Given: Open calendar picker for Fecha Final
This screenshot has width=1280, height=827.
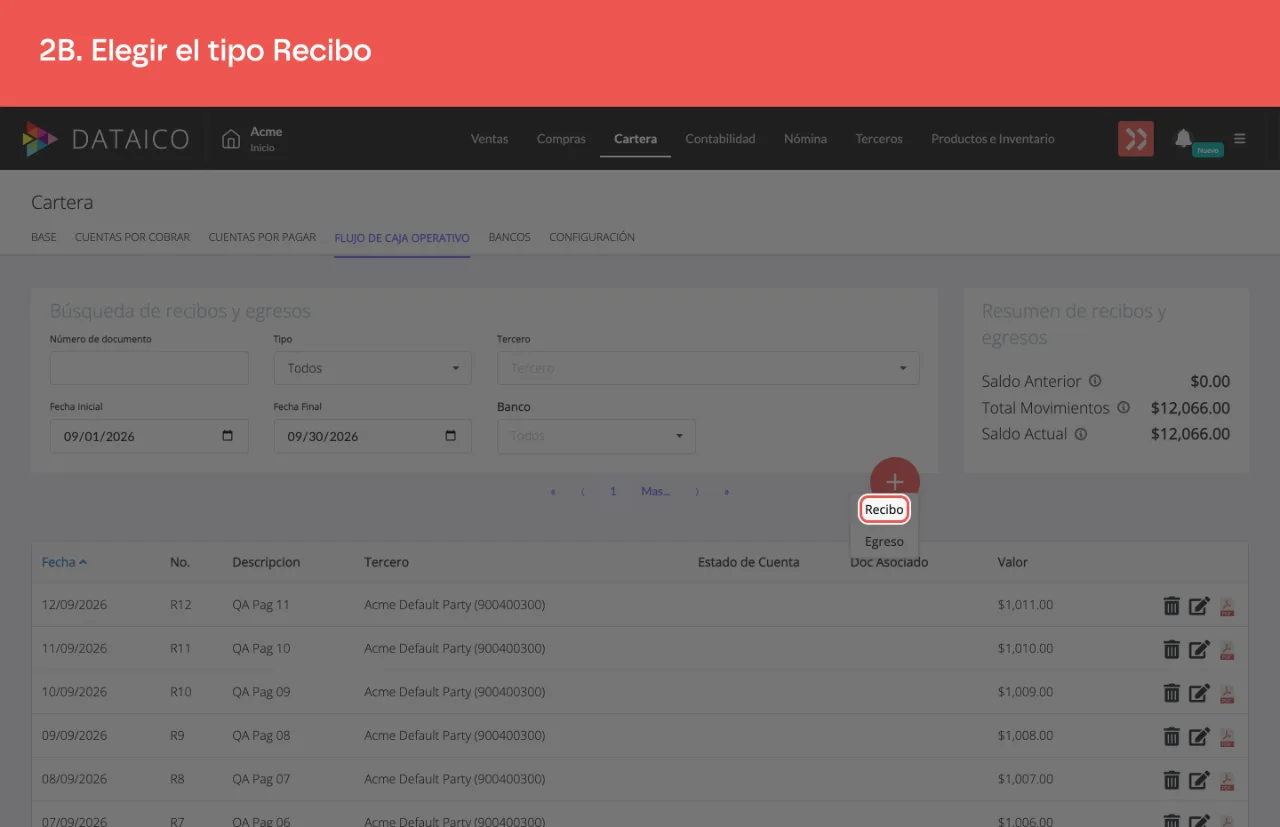Looking at the screenshot, I should [x=451, y=436].
